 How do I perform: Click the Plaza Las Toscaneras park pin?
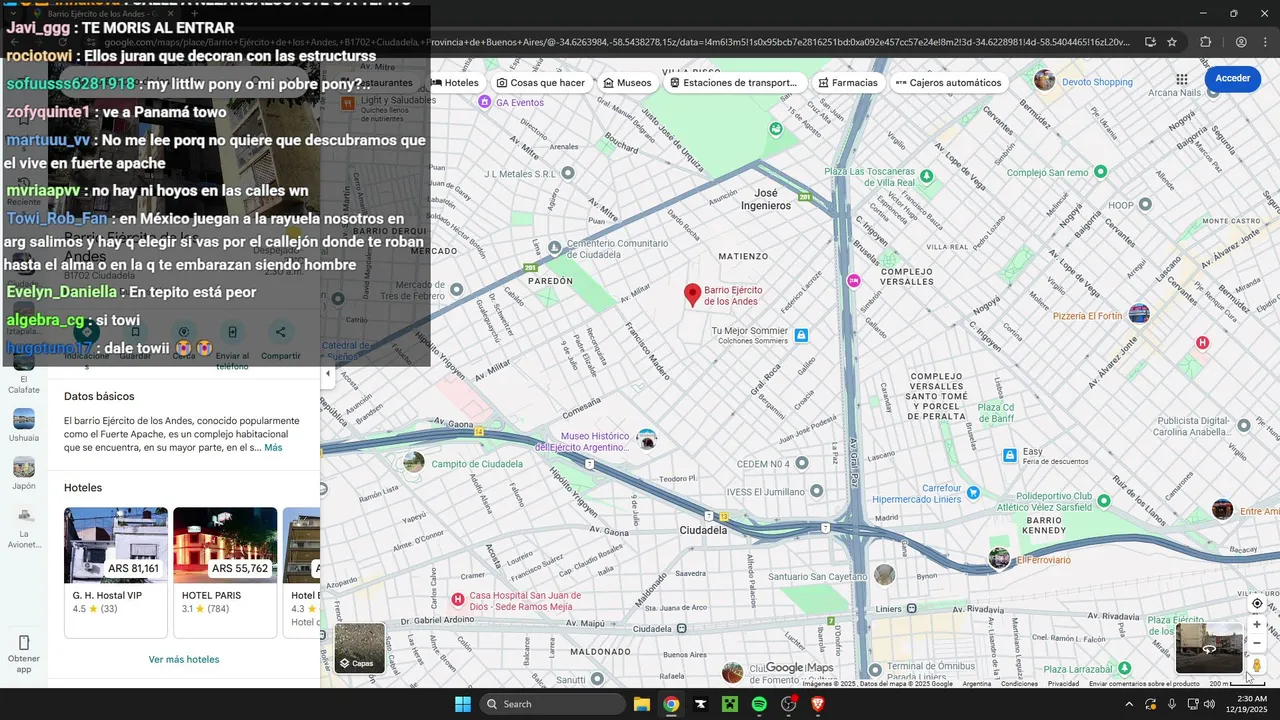(x=927, y=176)
